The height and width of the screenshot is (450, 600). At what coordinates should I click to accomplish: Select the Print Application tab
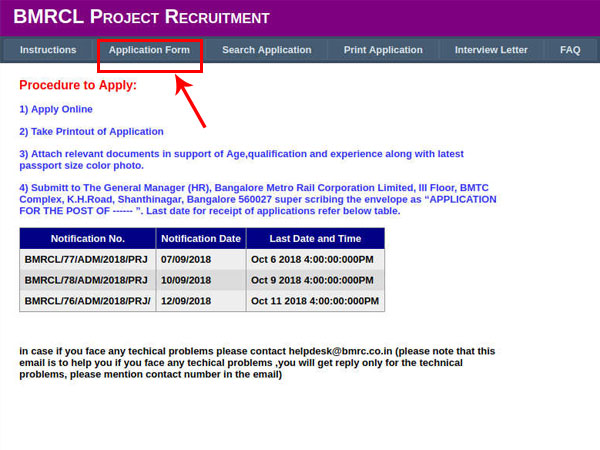383,50
